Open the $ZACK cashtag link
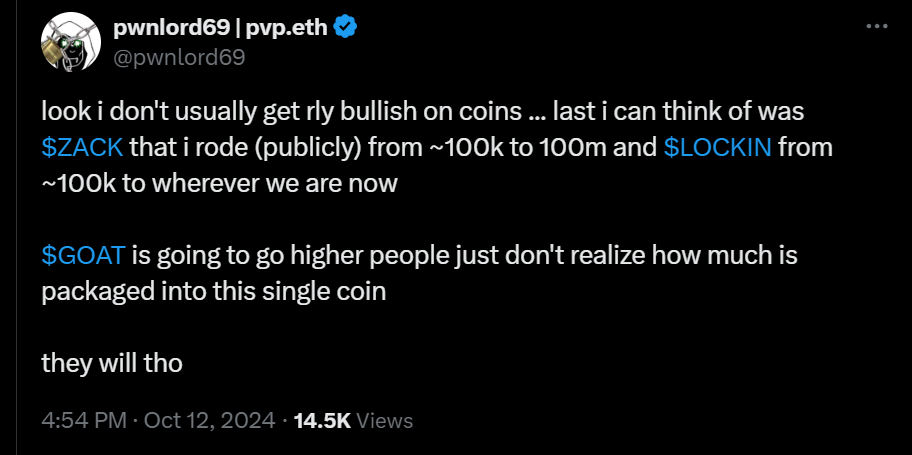 coord(82,147)
